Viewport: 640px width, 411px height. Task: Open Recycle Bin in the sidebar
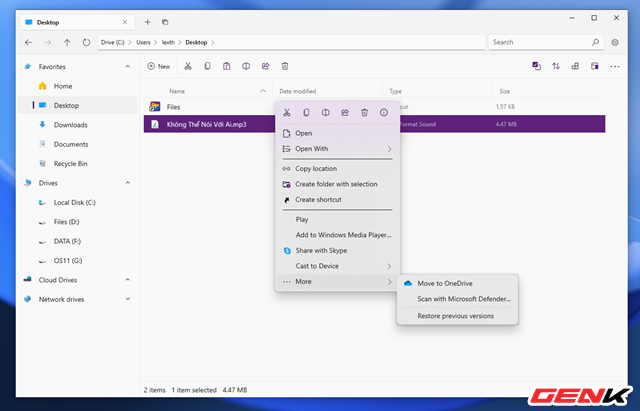coord(78,164)
